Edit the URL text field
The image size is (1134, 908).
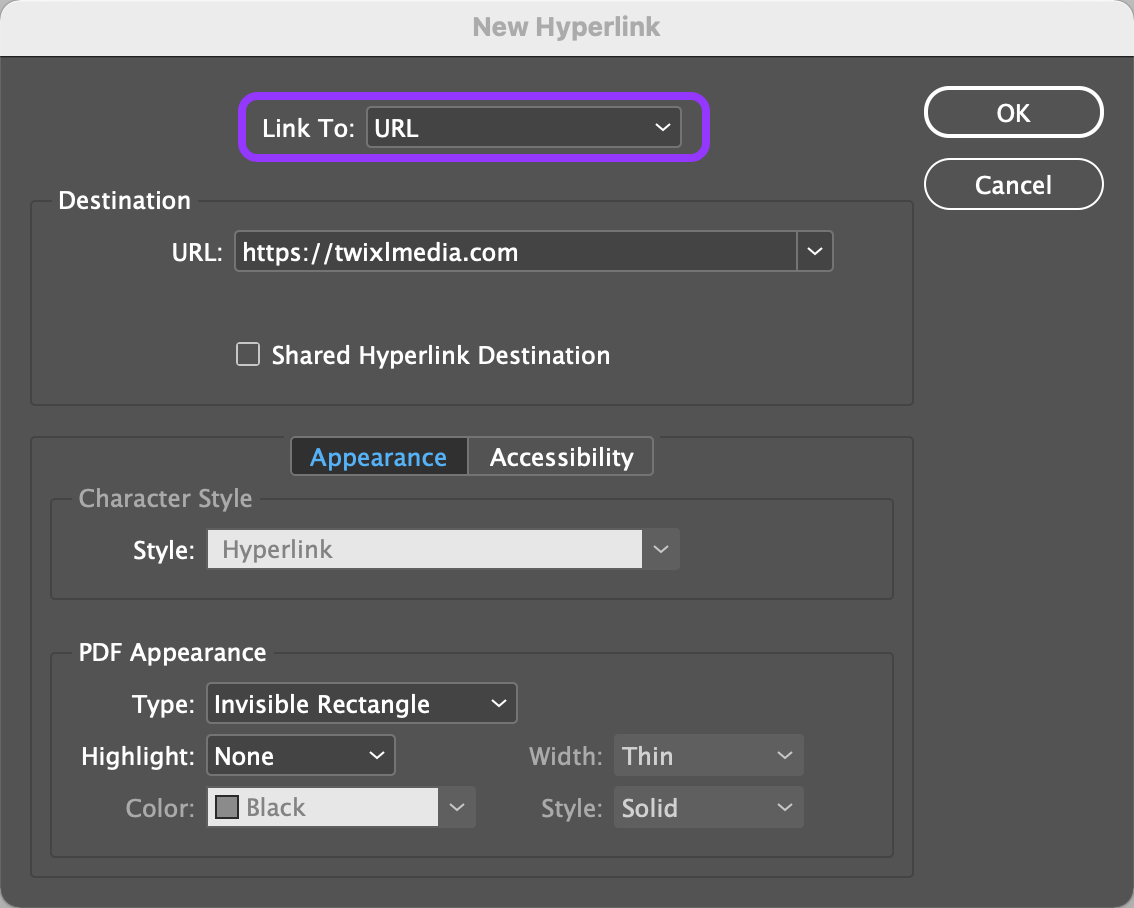(x=516, y=252)
